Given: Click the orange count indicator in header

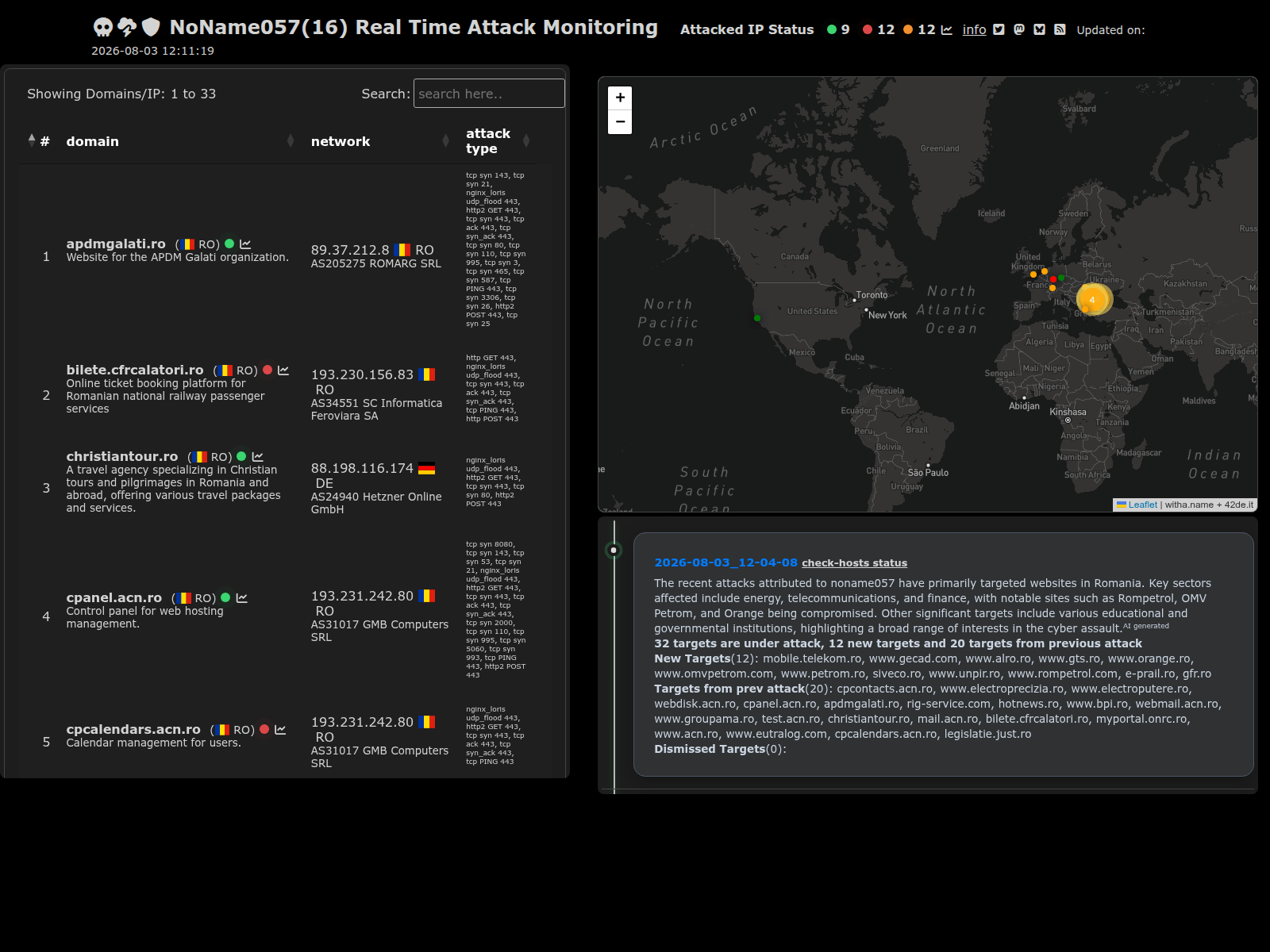Looking at the screenshot, I should coord(919,30).
